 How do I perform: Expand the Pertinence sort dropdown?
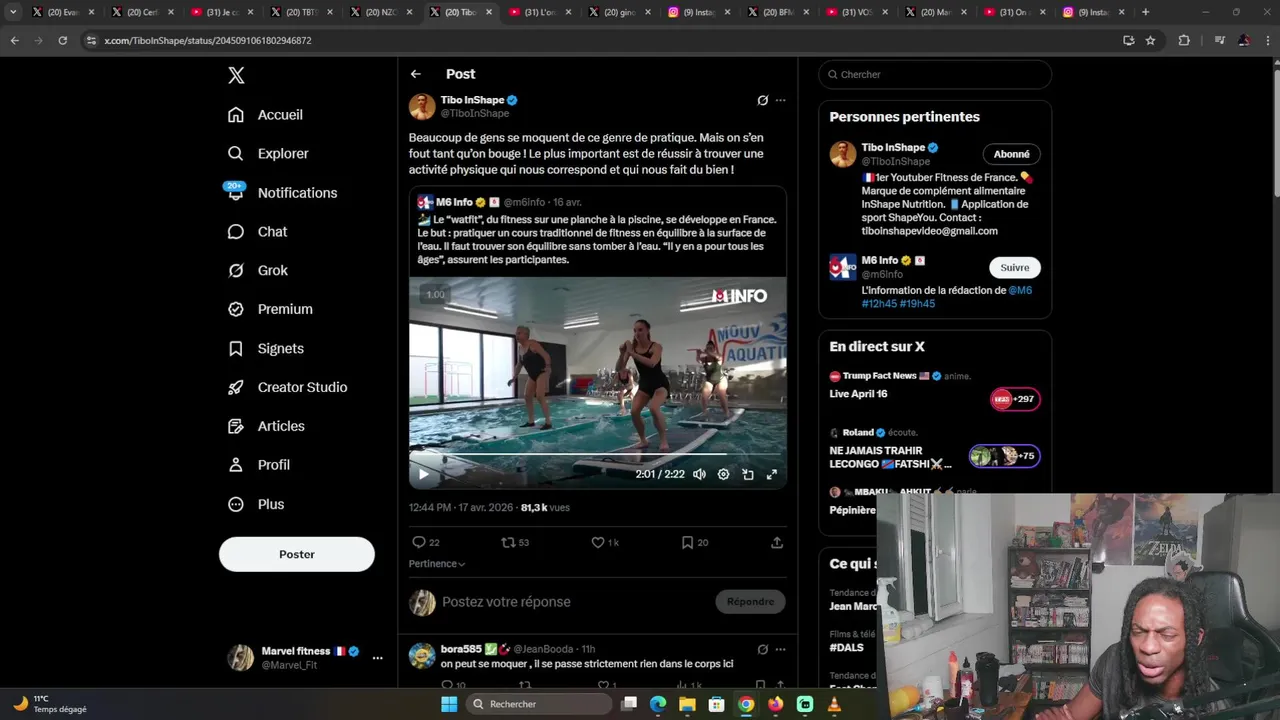coord(437,564)
